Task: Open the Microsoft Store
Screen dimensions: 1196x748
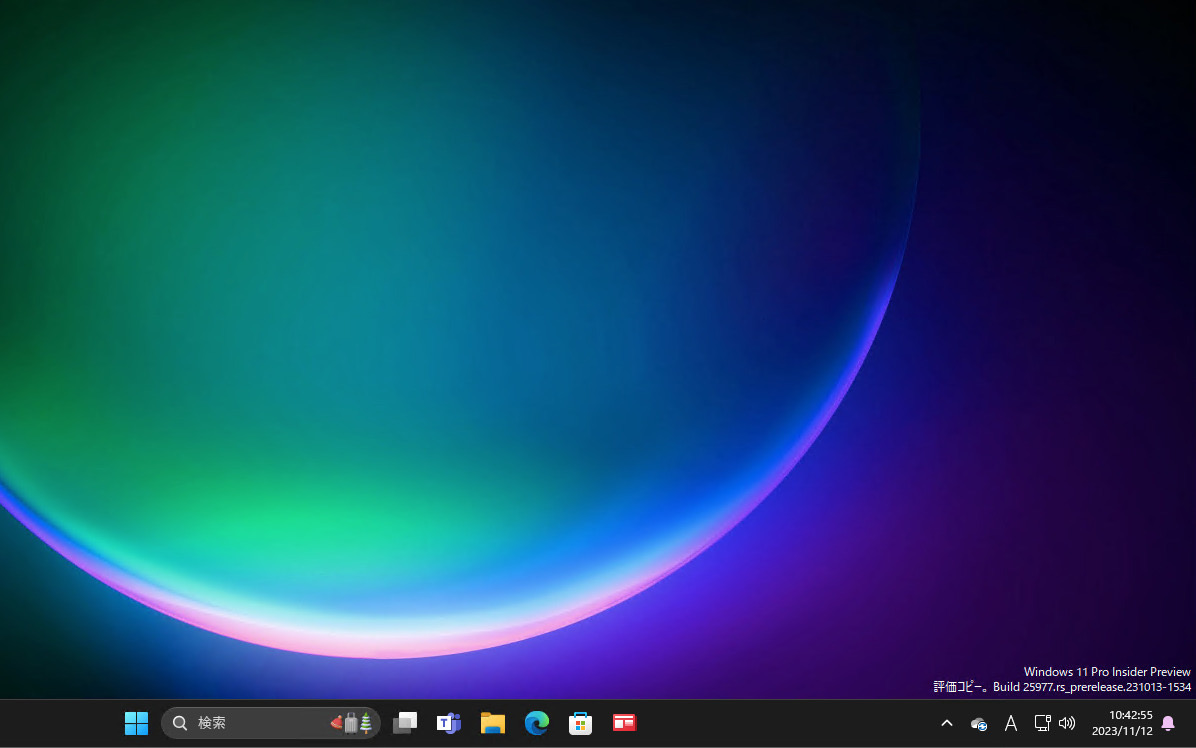Action: point(580,722)
